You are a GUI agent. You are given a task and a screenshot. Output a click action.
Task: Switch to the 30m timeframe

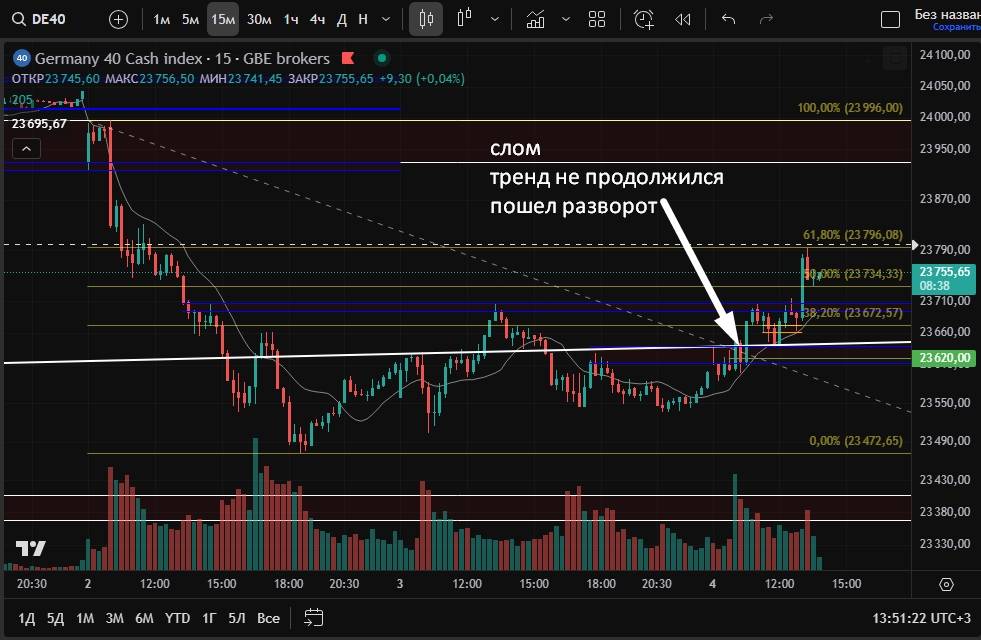(x=259, y=19)
